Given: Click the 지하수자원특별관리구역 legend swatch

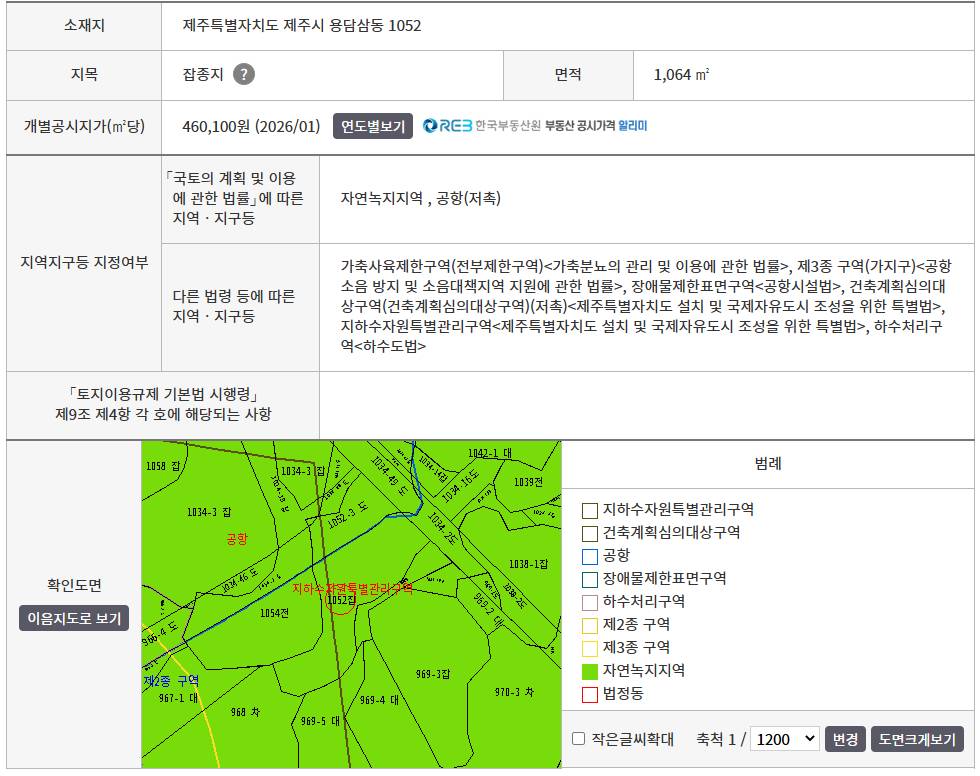Looking at the screenshot, I should (x=590, y=510).
